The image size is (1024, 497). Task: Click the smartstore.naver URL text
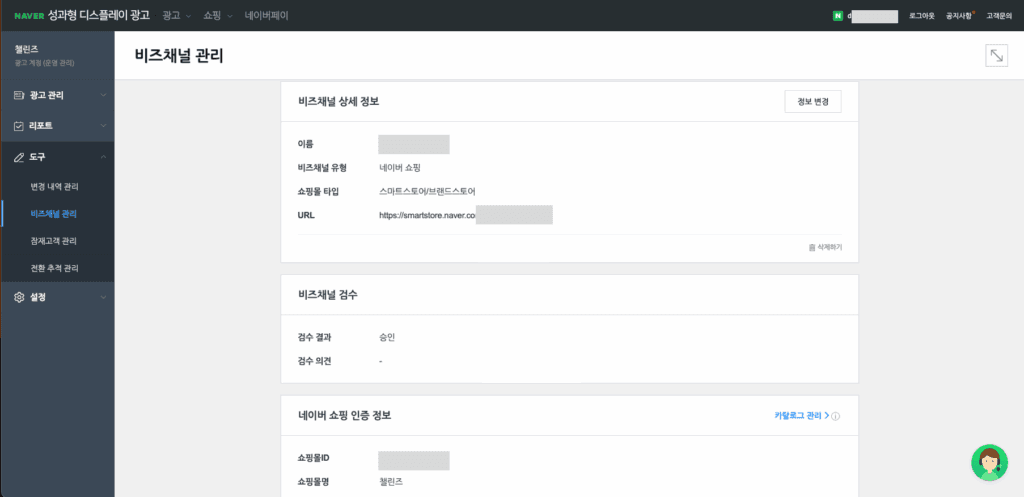click(x=427, y=214)
